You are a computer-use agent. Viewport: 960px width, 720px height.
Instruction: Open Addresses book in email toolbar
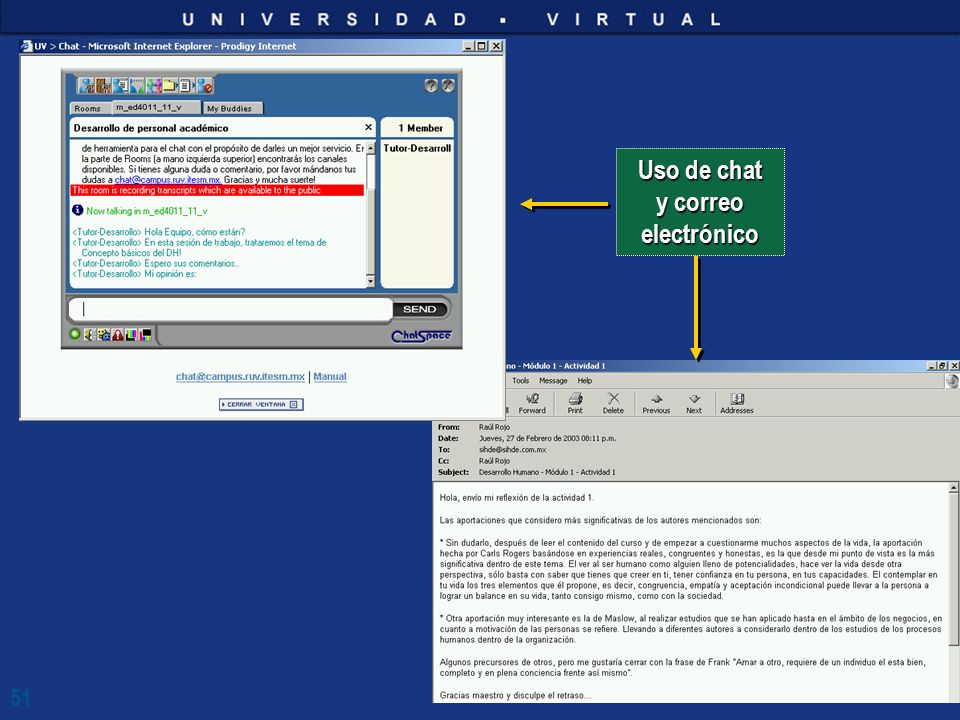[737, 403]
